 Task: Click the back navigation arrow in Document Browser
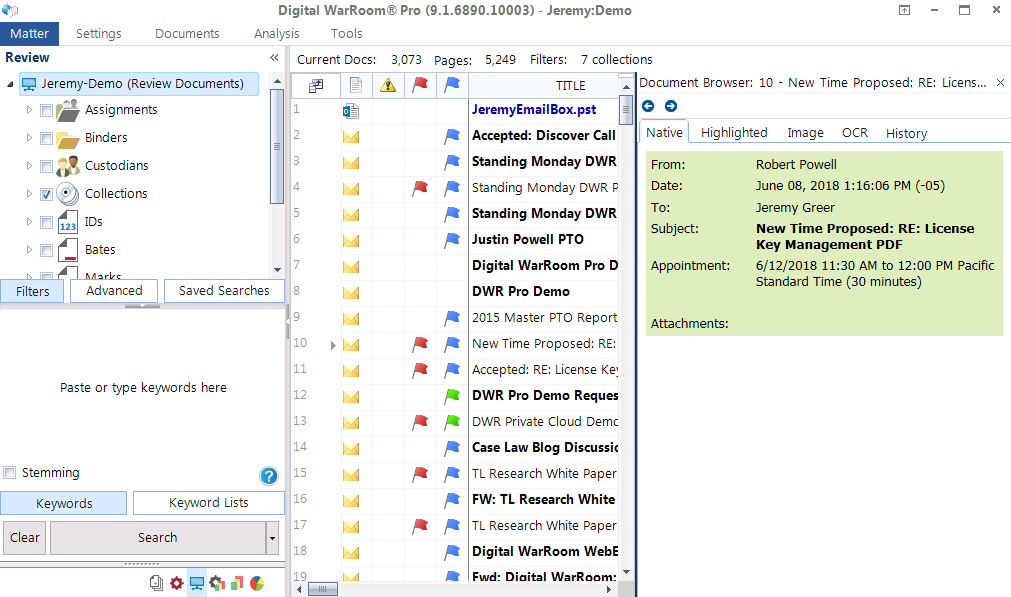(x=648, y=106)
